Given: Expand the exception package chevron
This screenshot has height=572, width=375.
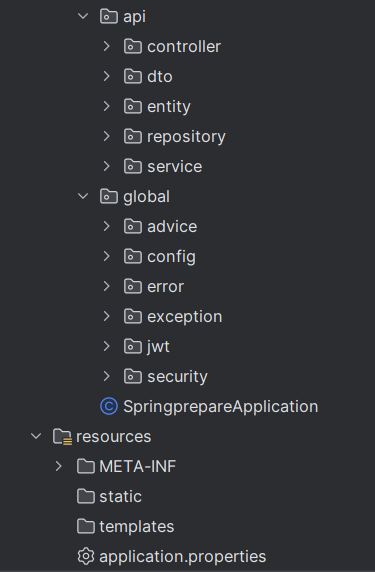Looking at the screenshot, I should (106, 316).
